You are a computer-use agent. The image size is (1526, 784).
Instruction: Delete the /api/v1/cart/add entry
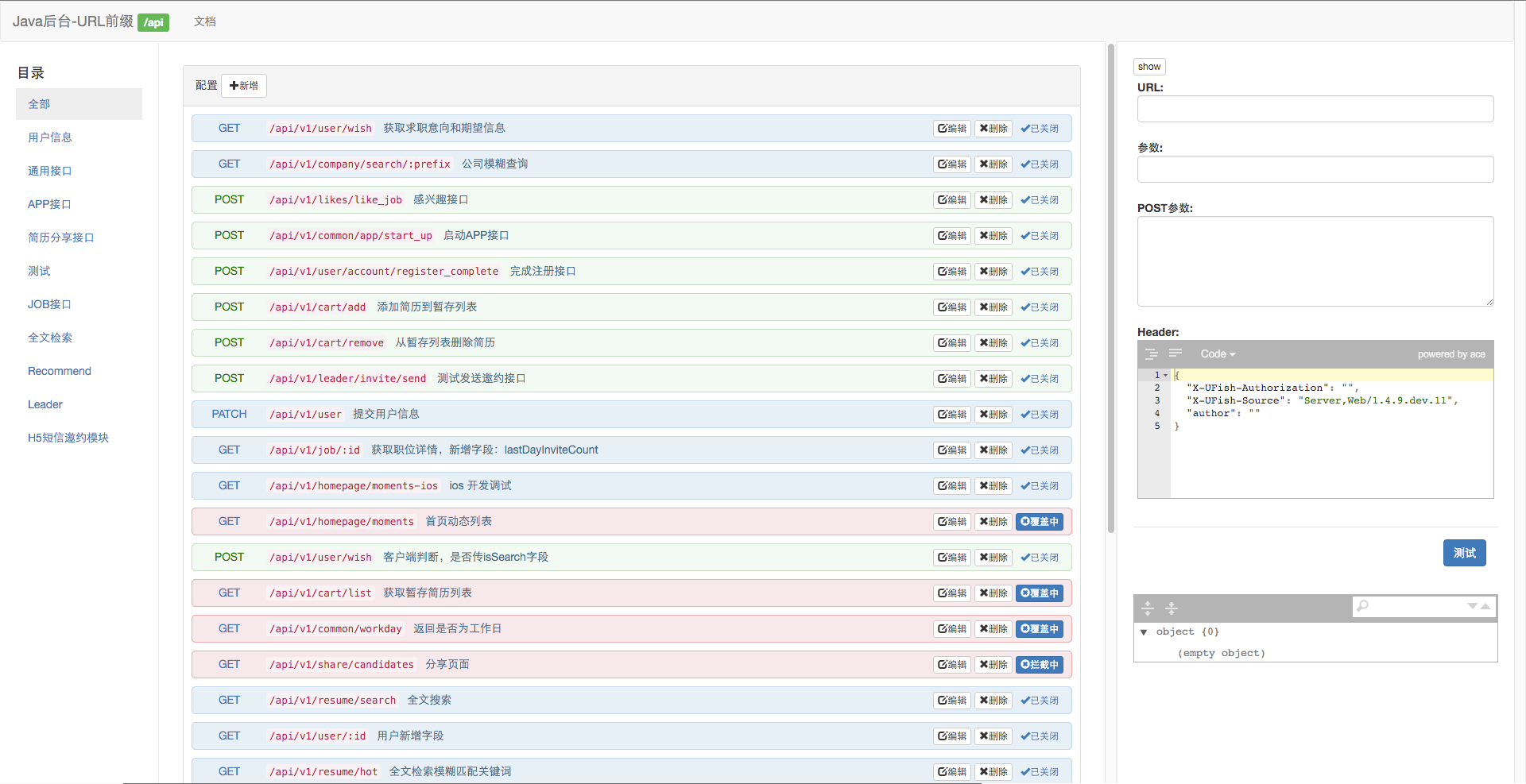pyautogui.click(x=993, y=307)
